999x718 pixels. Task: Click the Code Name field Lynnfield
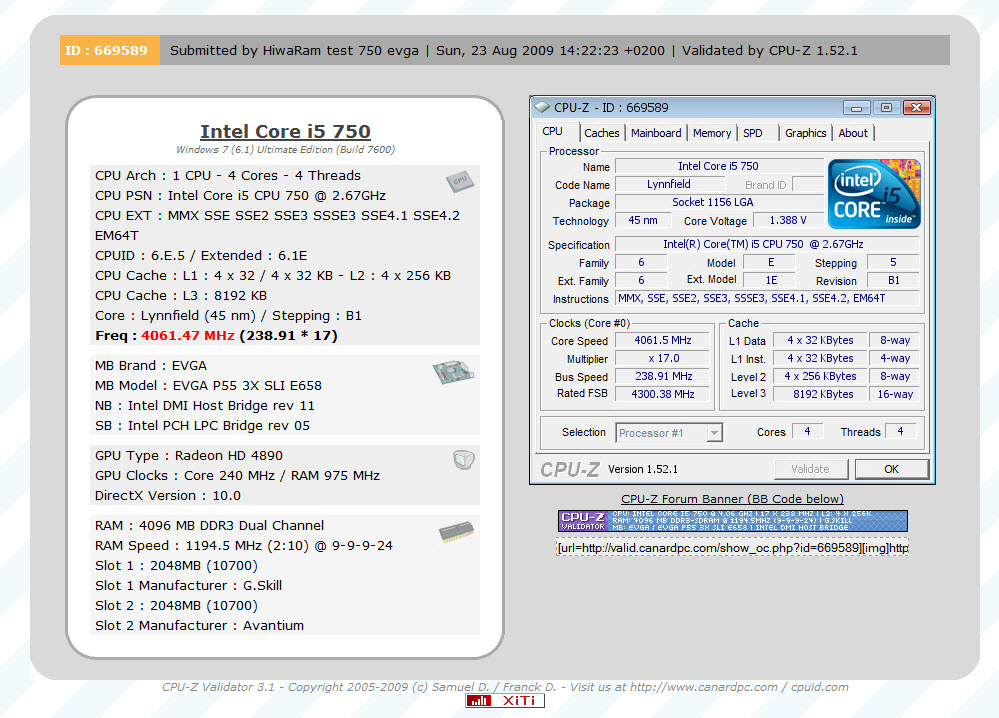tap(668, 184)
